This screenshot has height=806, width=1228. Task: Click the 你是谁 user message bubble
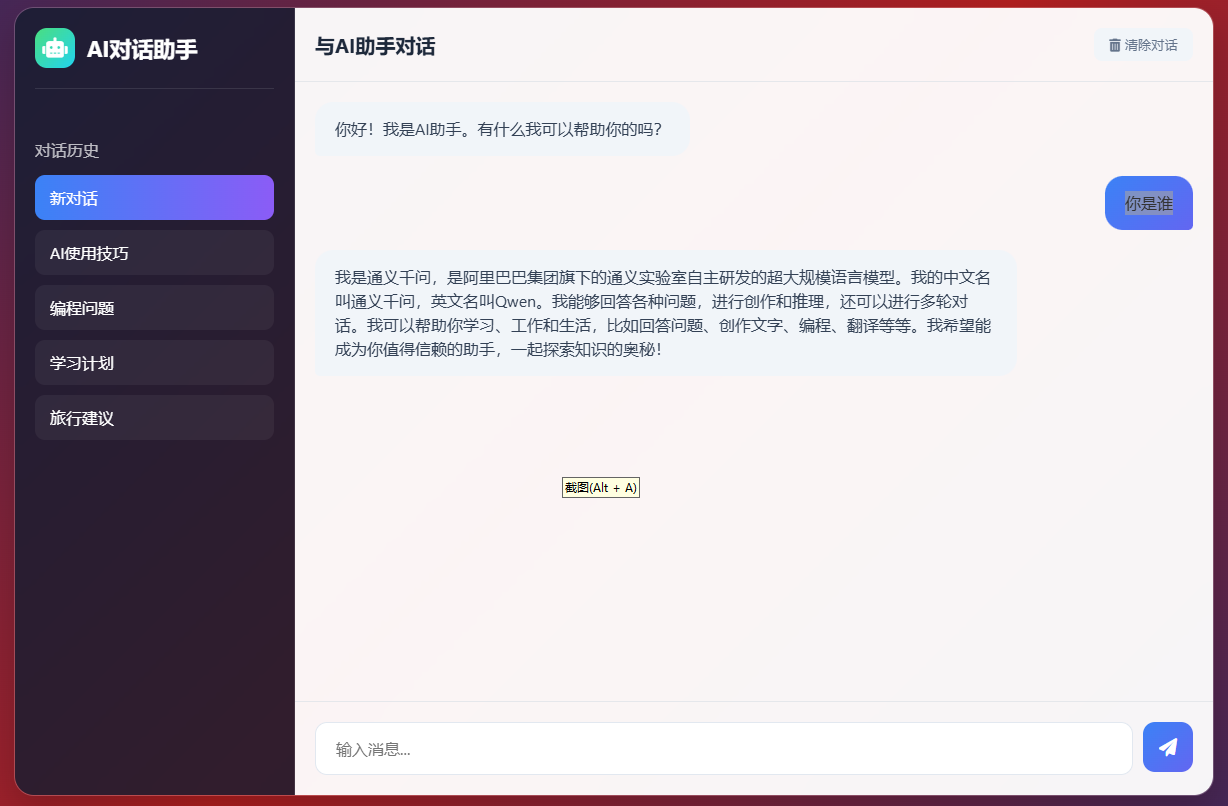click(1149, 203)
